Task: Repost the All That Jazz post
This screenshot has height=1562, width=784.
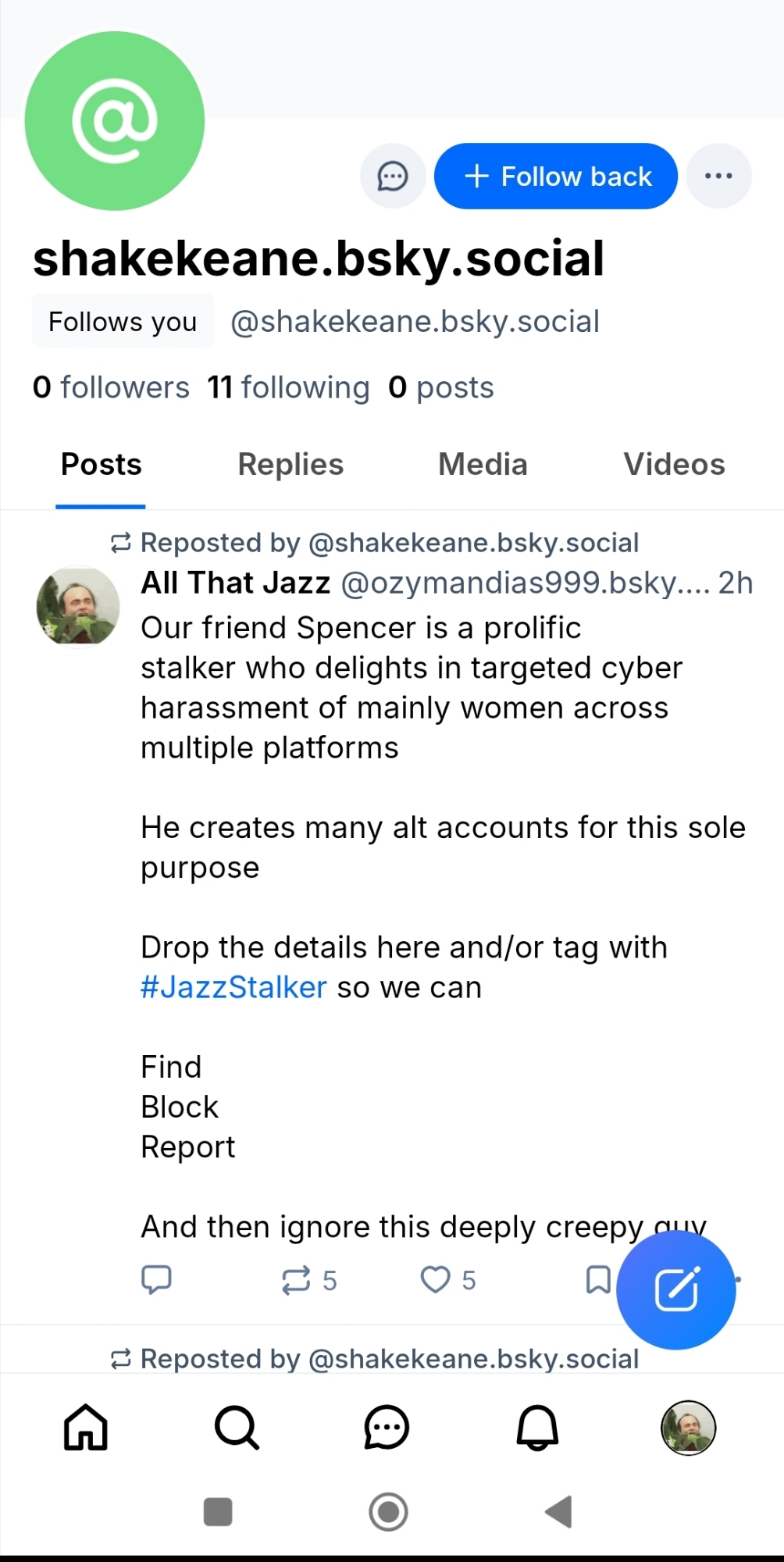Action: 297,1280
